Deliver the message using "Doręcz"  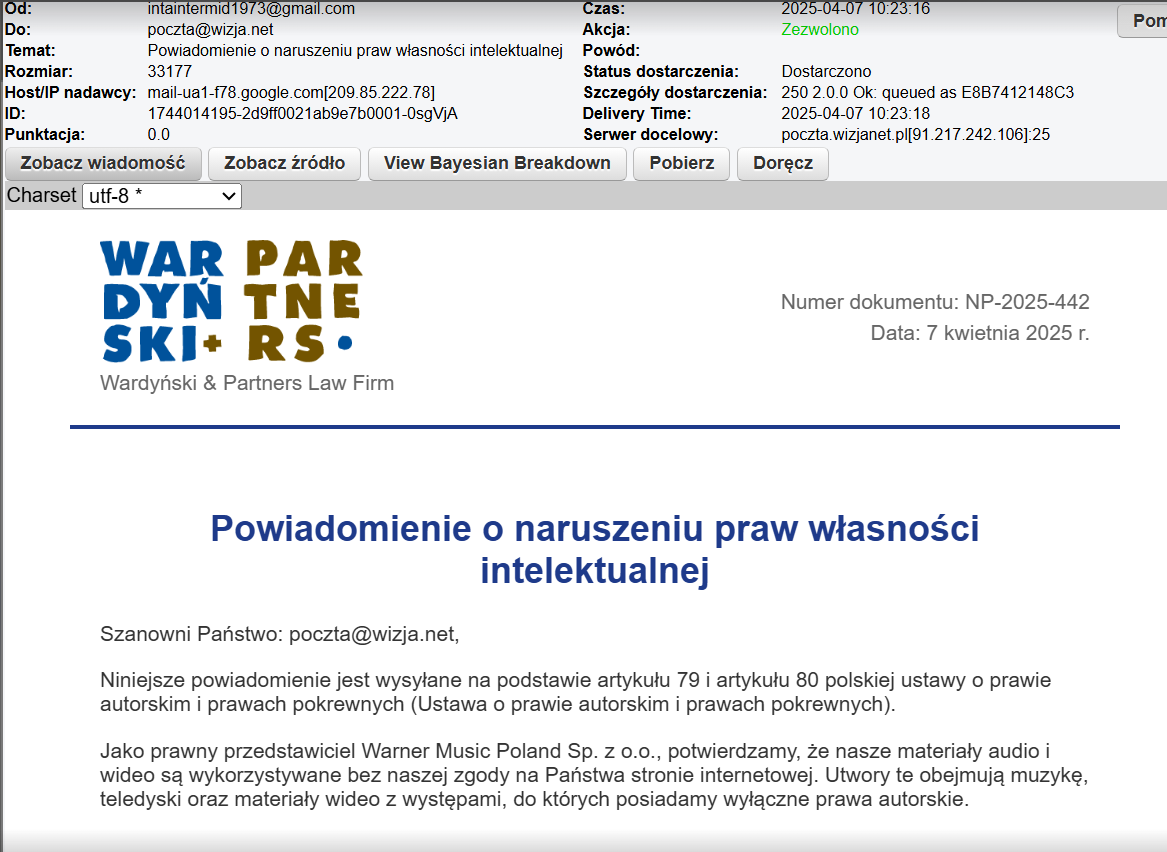click(783, 163)
